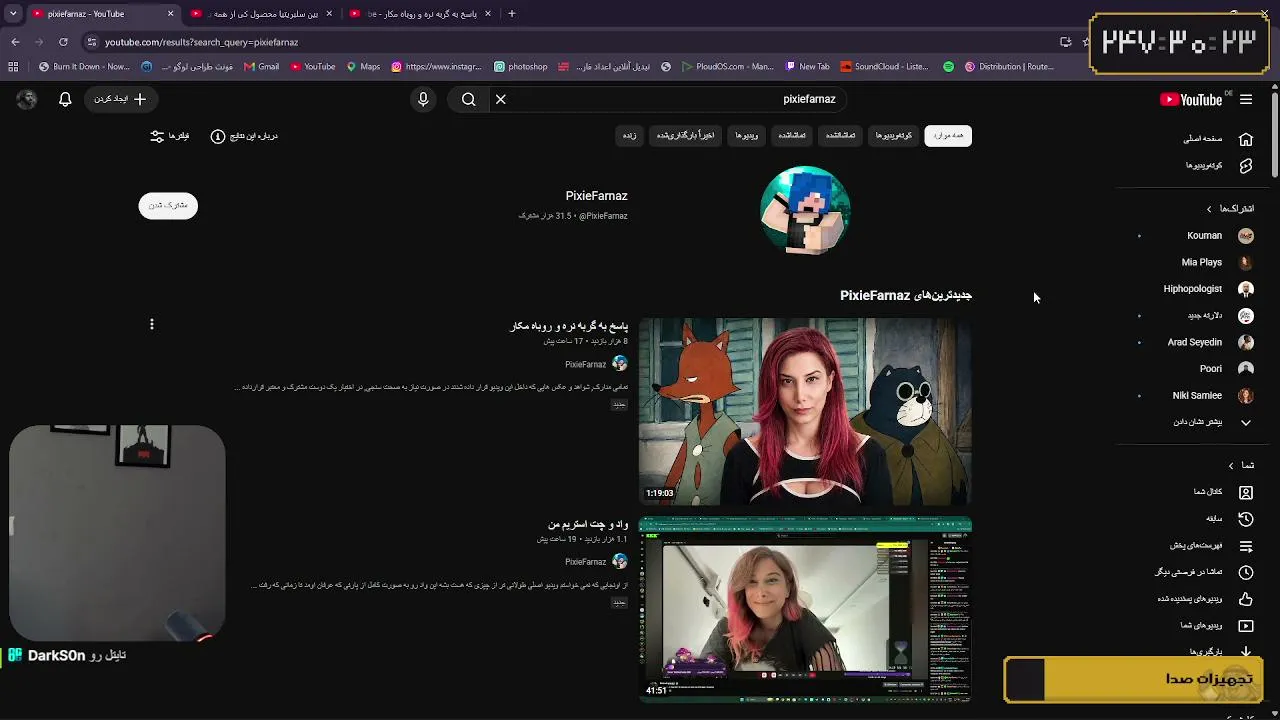Expand Show more (بیشتر نشان دادن) subscriptions
The height and width of the screenshot is (720, 1280).
pos(1210,422)
